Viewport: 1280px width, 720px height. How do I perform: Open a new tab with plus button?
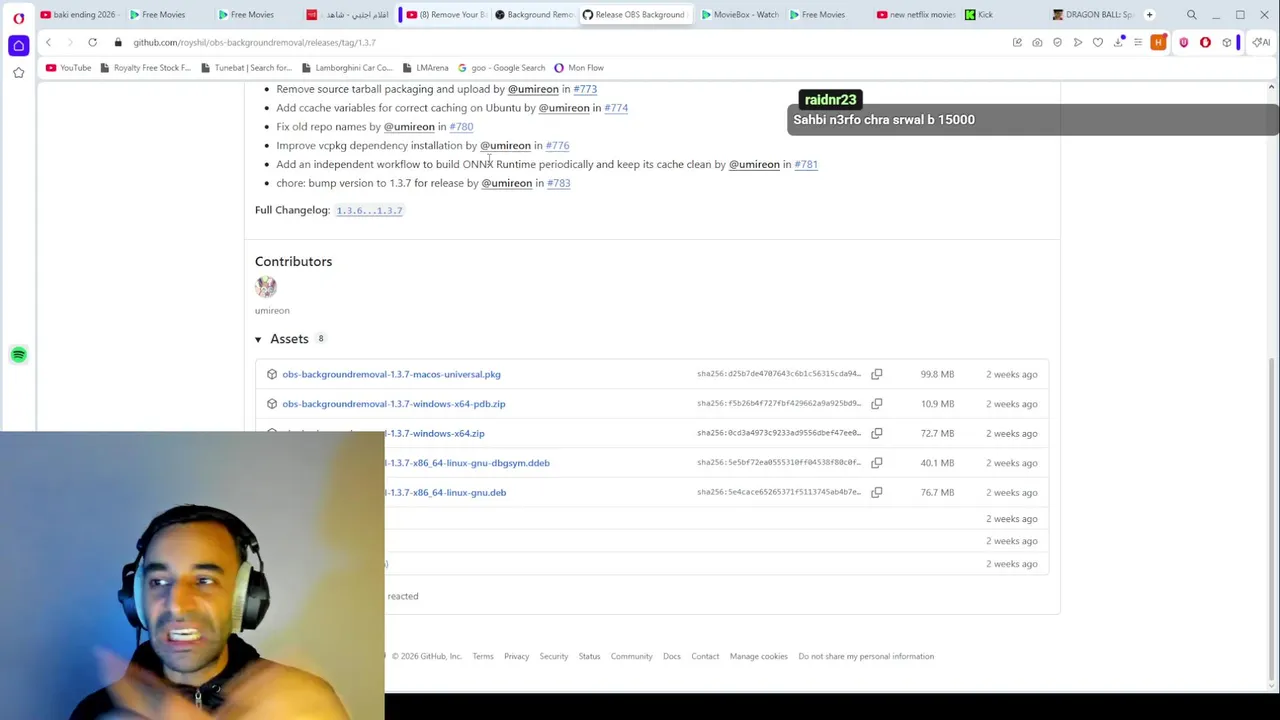pos(1149,15)
